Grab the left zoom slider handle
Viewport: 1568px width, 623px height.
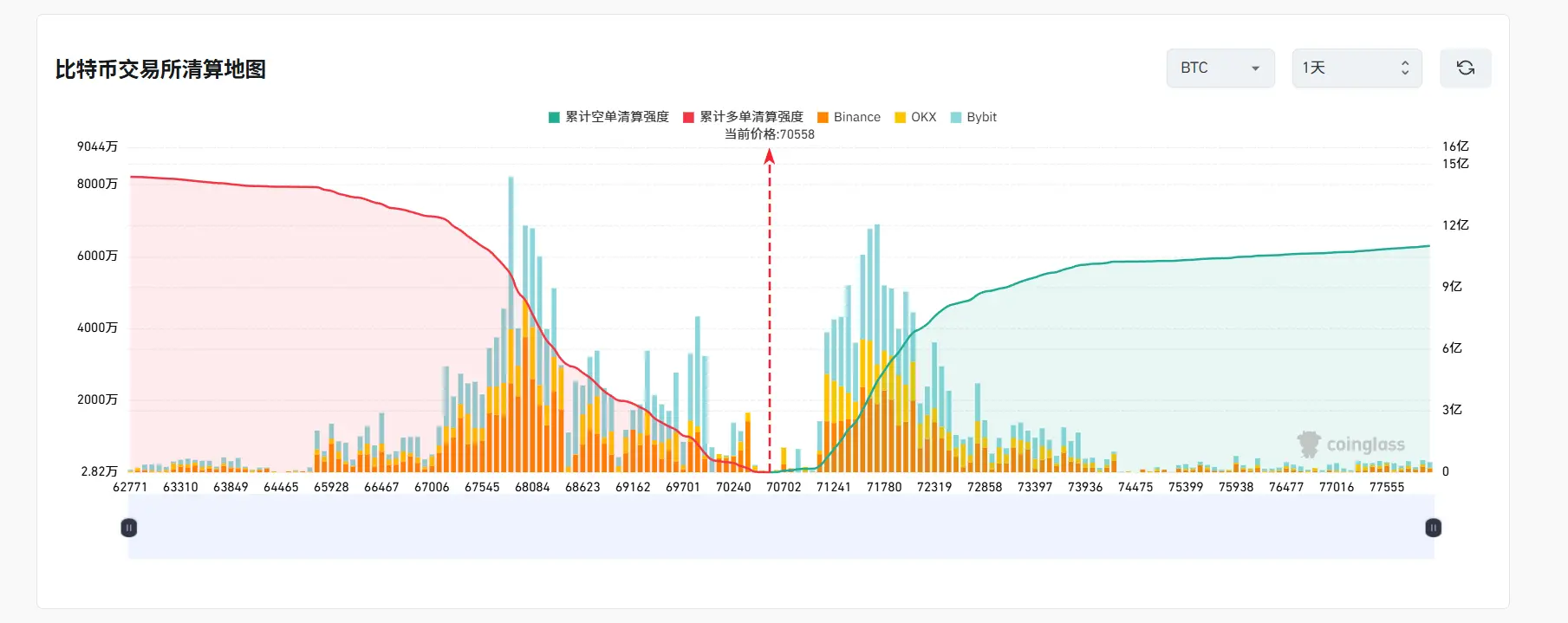point(128,528)
